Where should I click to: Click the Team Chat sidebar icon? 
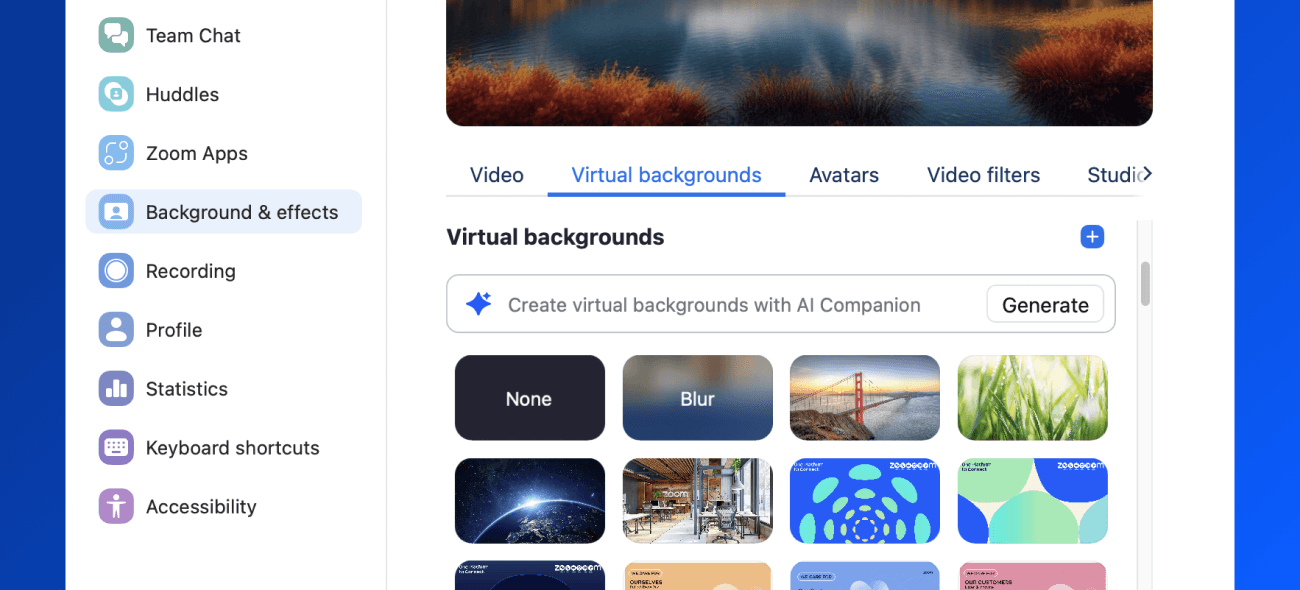point(116,35)
